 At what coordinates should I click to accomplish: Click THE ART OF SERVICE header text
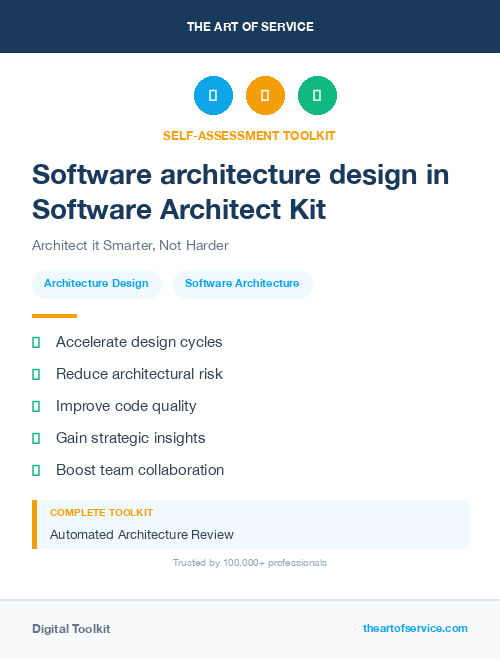point(250,27)
